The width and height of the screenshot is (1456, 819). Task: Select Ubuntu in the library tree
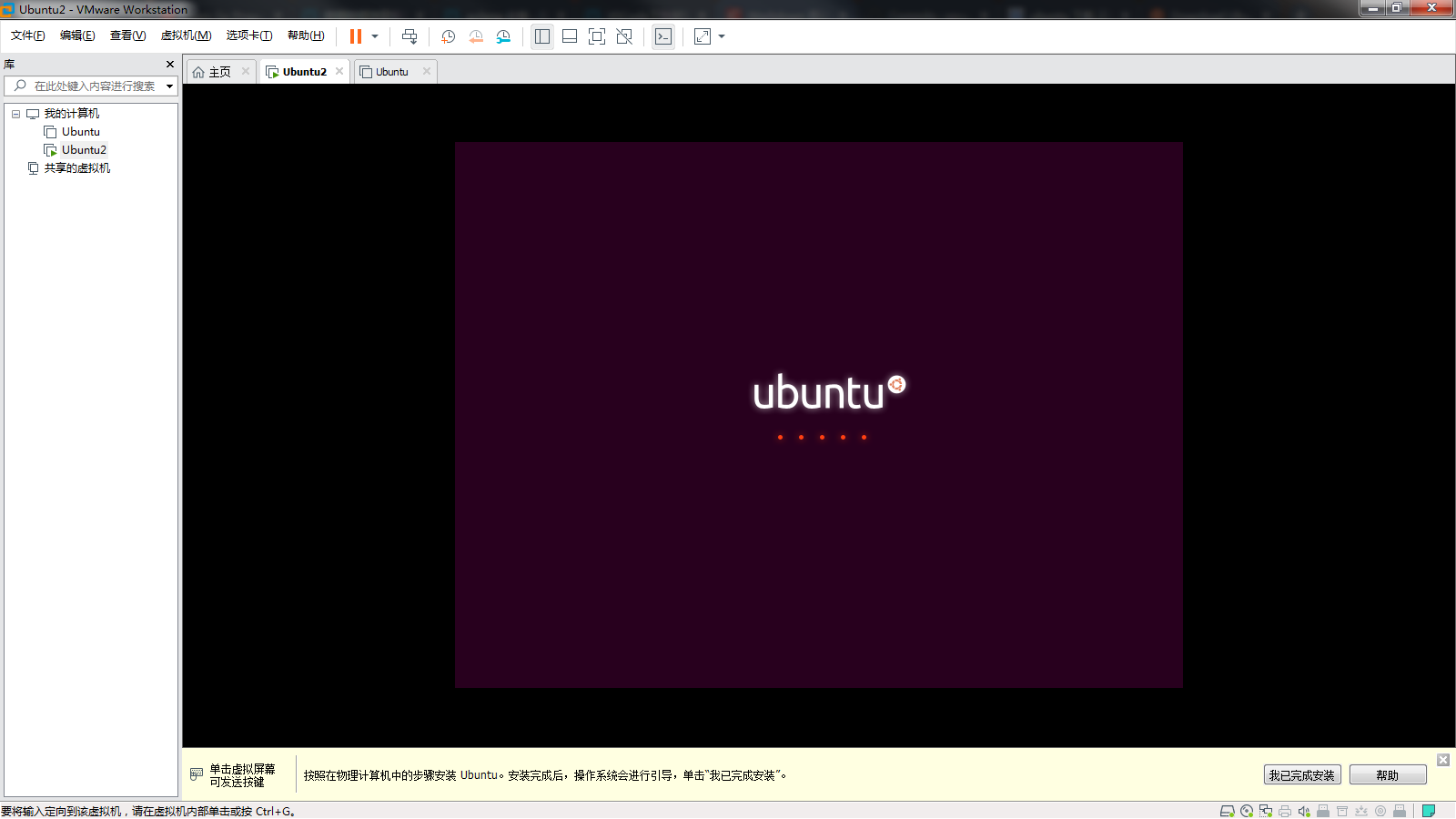(81, 132)
